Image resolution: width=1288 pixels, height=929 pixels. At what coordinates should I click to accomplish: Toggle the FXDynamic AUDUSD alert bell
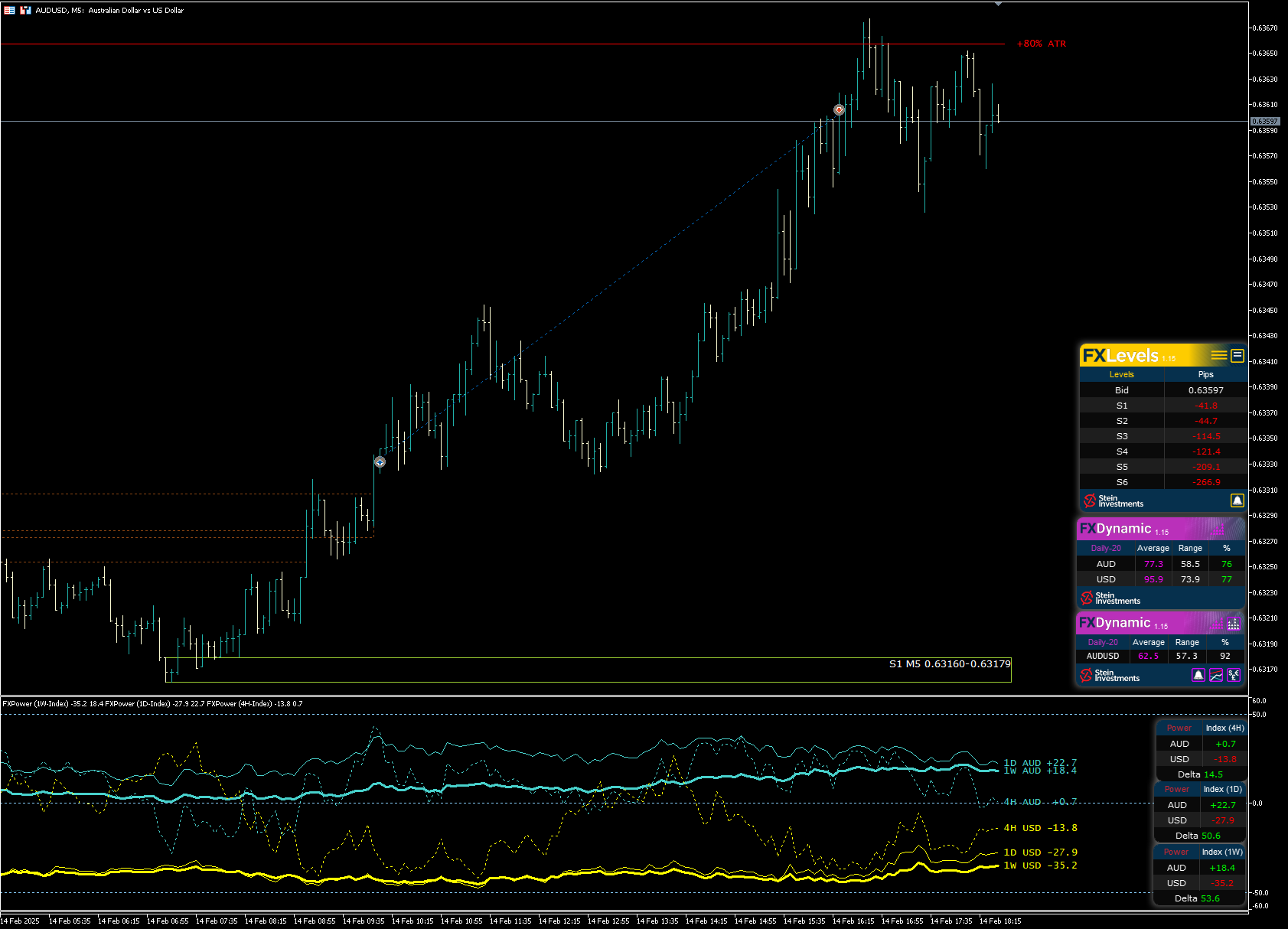(1198, 675)
